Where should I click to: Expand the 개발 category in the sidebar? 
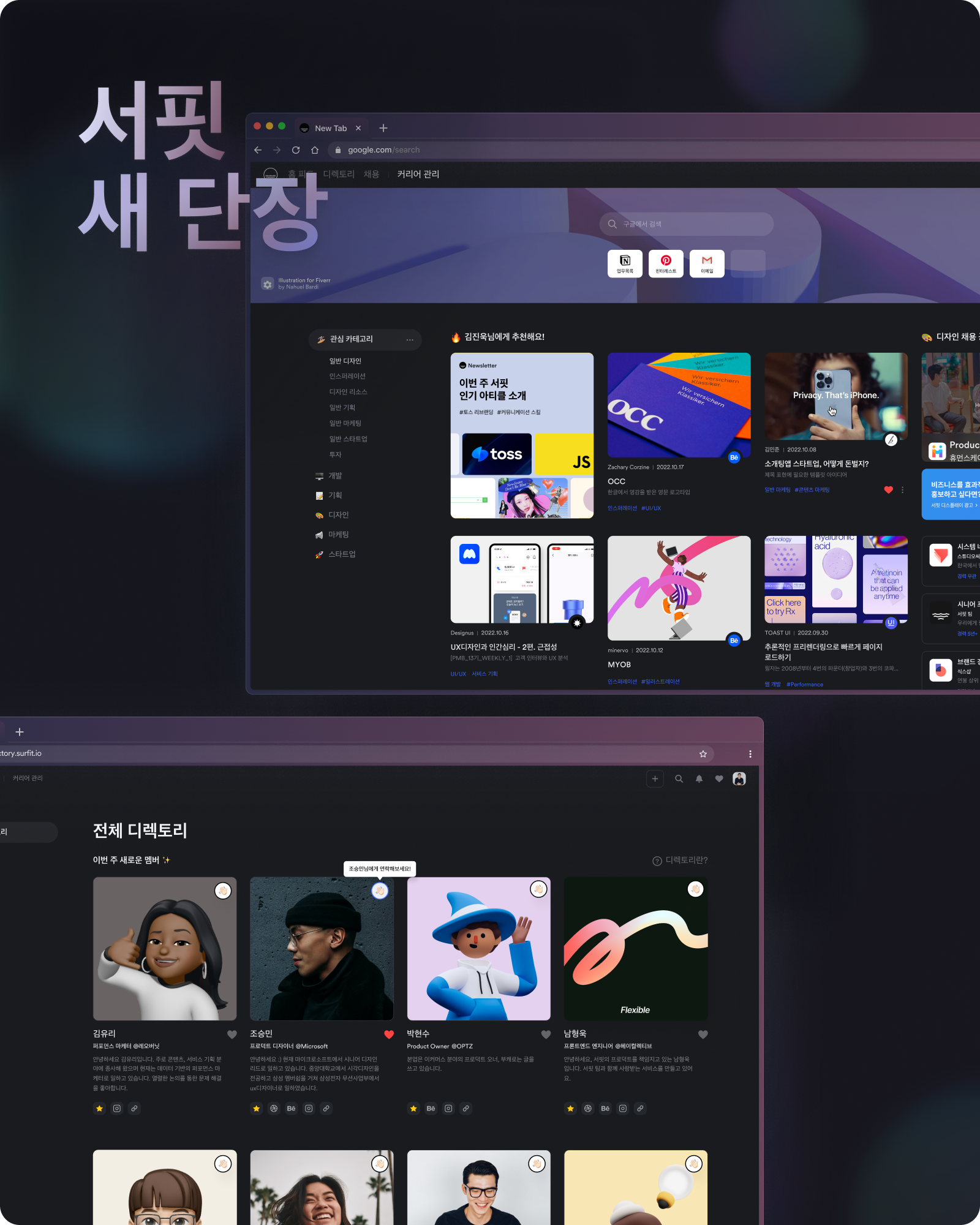(x=335, y=476)
